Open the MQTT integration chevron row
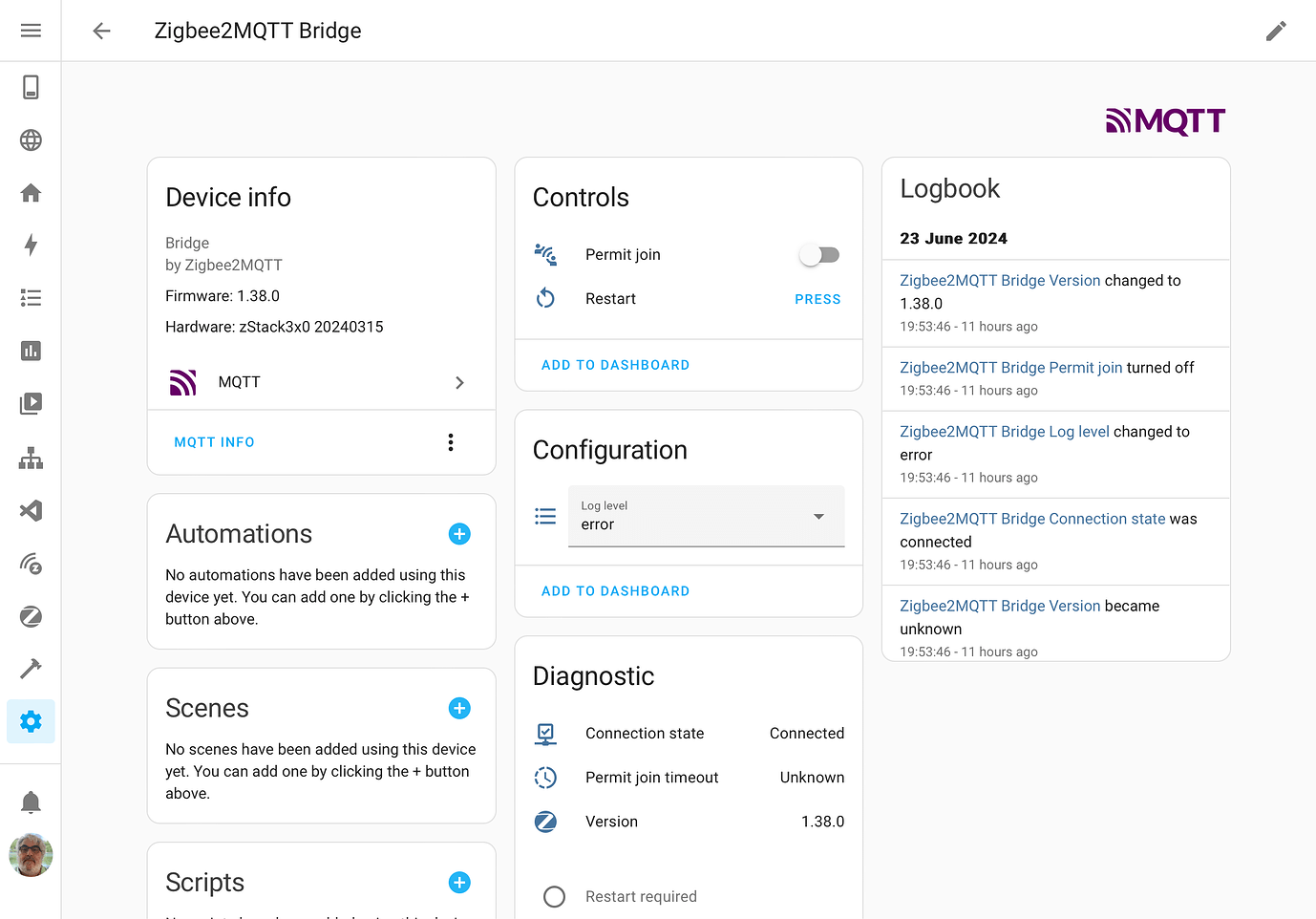Image resolution: width=1316 pixels, height=919 pixels. 321,382
